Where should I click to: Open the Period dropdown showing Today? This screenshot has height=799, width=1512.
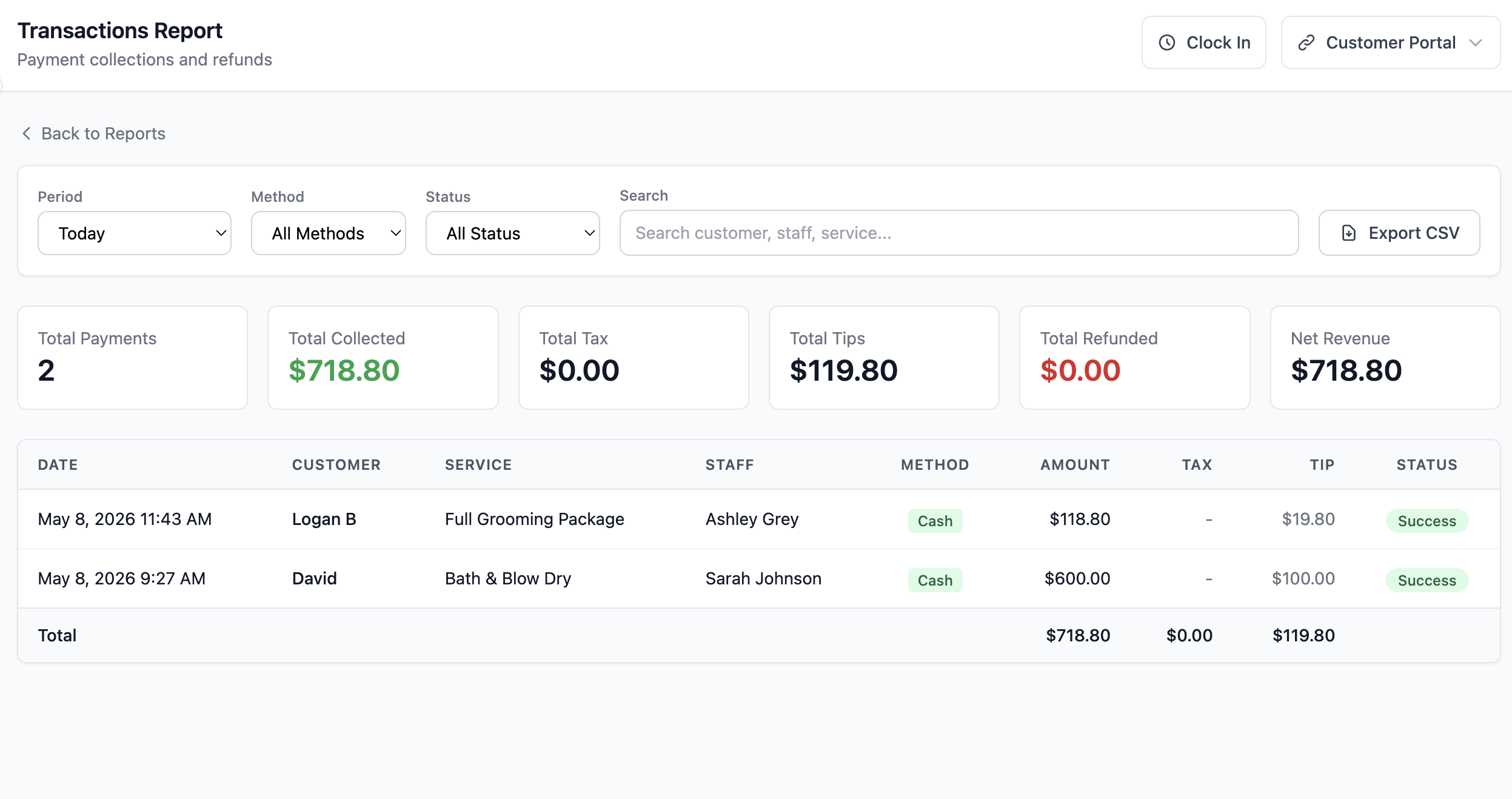pos(134,233)
